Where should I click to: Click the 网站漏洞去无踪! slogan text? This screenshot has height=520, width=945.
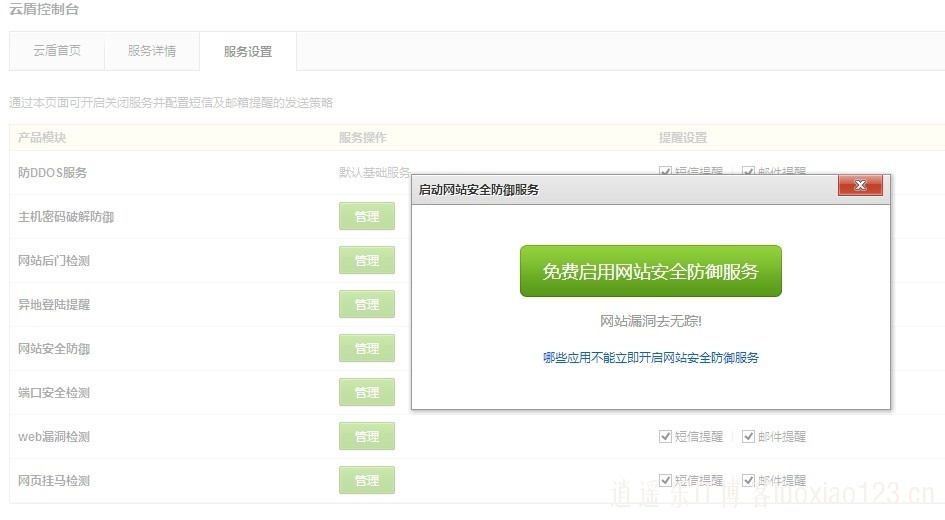tap(651, 321)
